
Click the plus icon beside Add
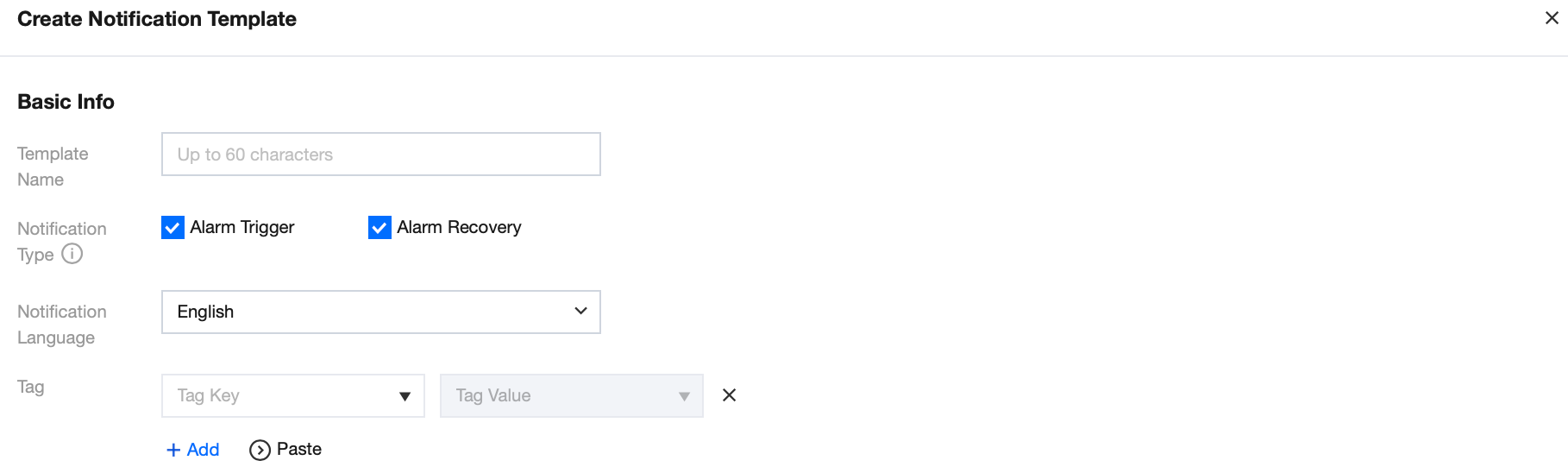pos(173,450)
